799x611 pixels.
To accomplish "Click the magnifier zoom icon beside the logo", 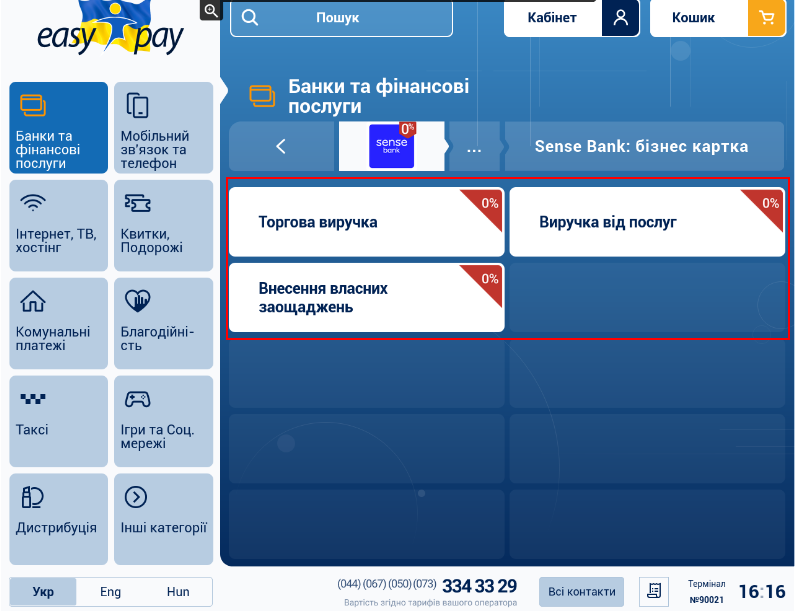I will (211, 10).
